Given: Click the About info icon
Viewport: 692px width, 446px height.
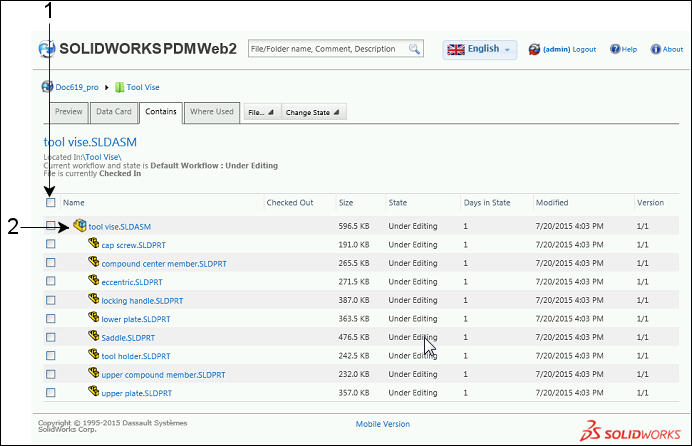Looking at the screenshot, I should [656, 49].
